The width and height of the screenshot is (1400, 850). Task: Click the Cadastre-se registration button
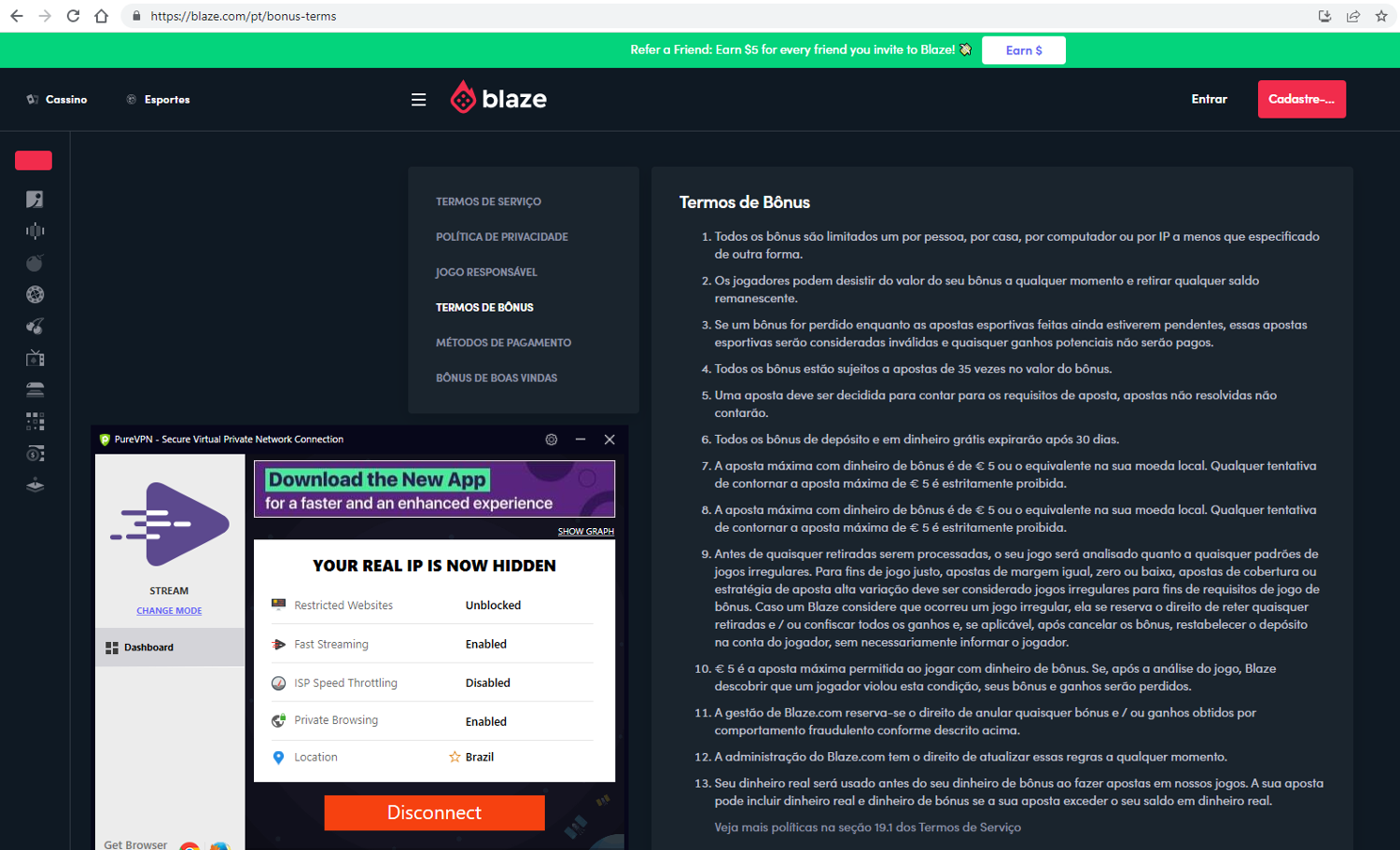click(1301, 99)
